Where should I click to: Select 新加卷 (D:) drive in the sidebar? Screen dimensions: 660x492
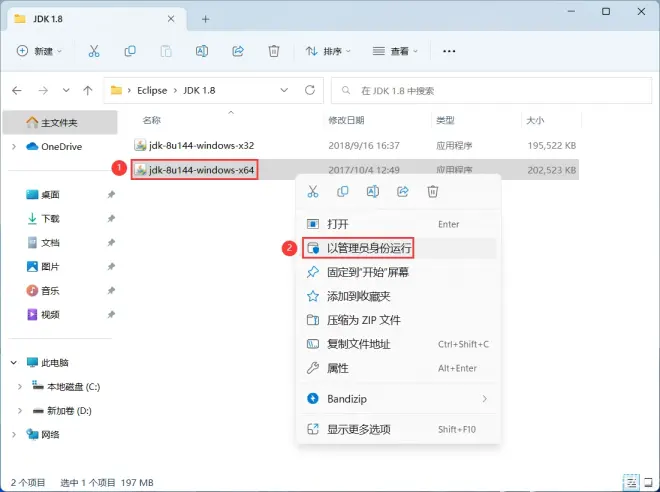pos(69,410)
